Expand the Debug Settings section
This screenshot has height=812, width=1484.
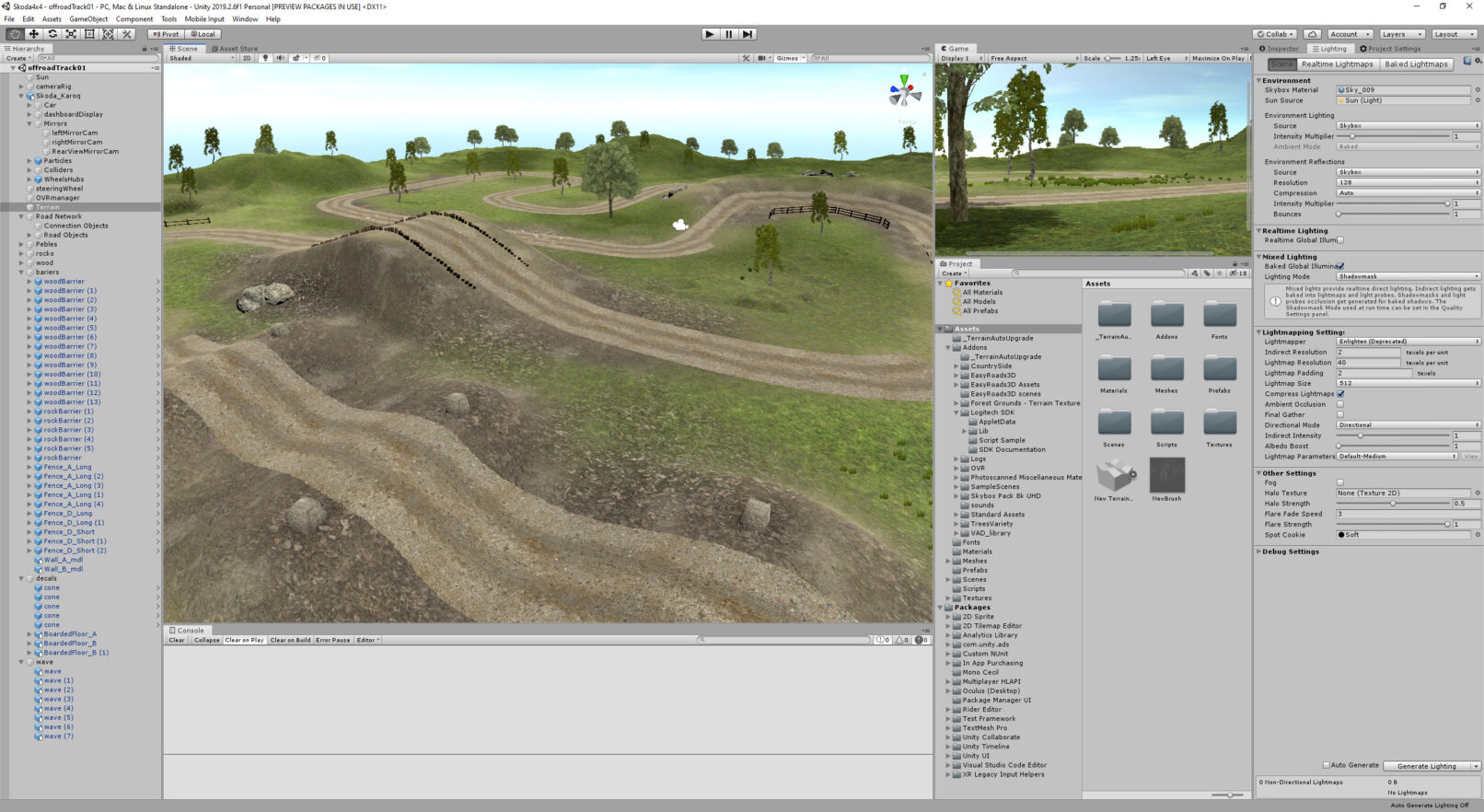1290,551
